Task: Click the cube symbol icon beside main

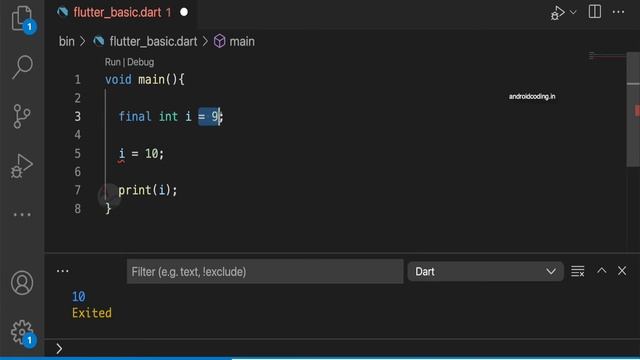Action: tap(220, 41)
